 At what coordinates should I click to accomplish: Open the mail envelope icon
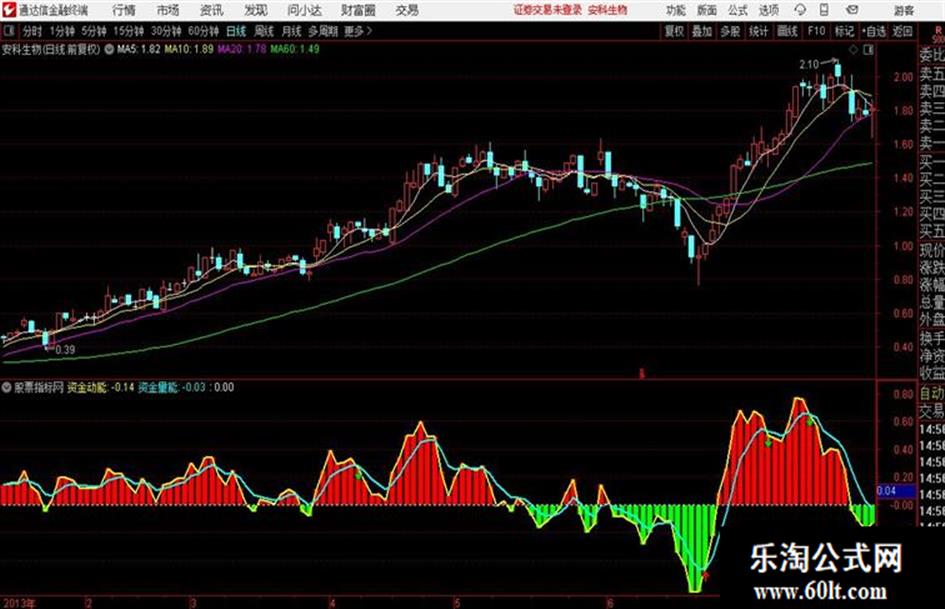click(x=852, y=10)
